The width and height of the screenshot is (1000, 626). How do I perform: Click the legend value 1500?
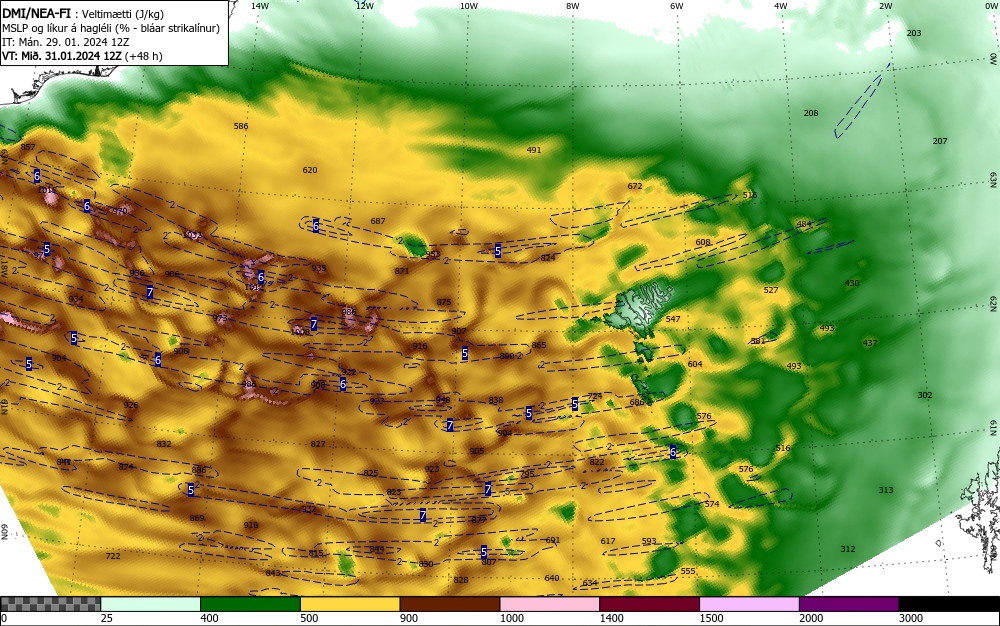711,618
